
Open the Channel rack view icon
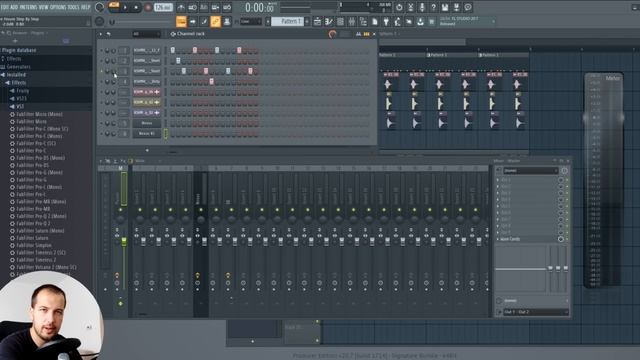[340, 22]
